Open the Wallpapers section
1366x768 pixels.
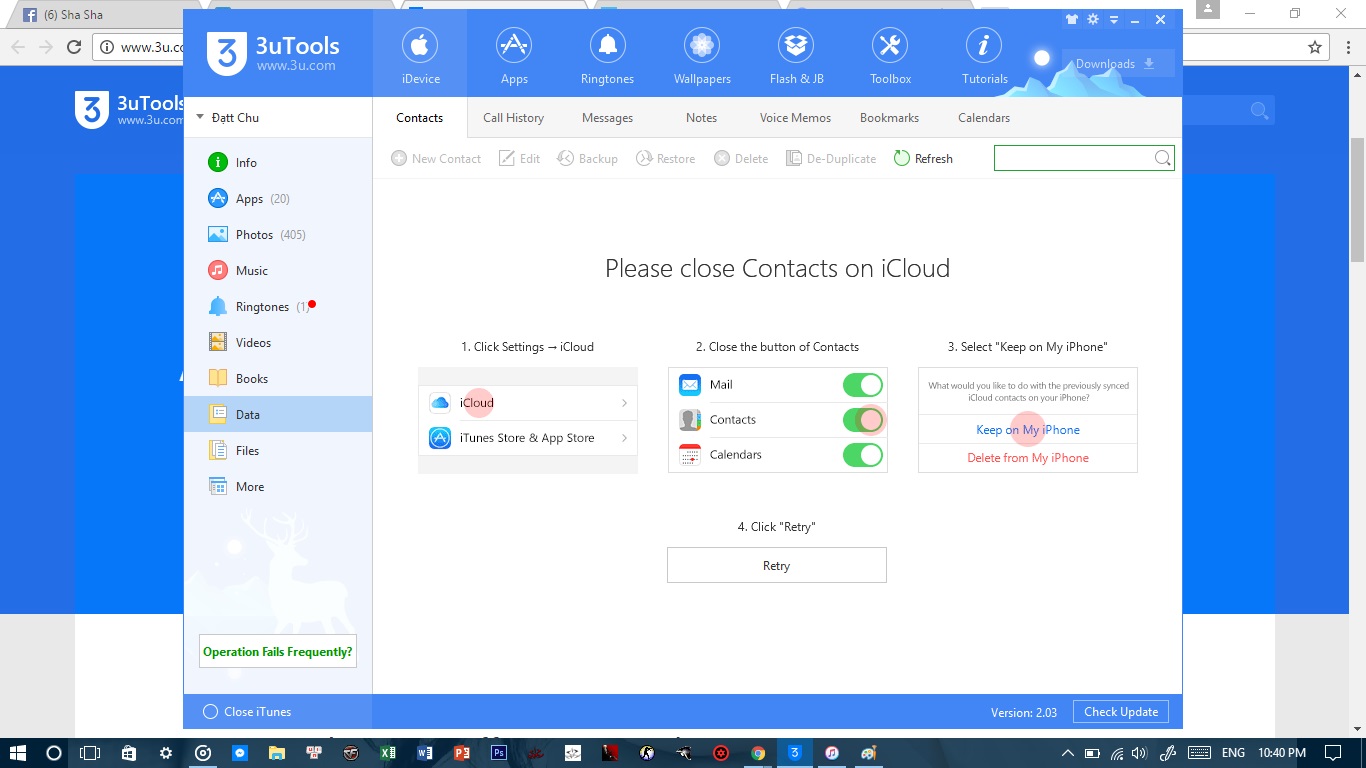(x=702, y=56)
